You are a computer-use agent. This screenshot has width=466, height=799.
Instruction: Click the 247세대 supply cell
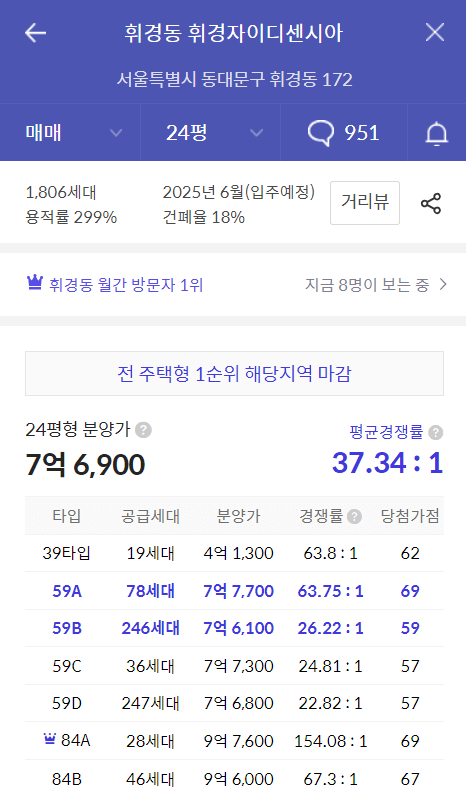(150, 703)
